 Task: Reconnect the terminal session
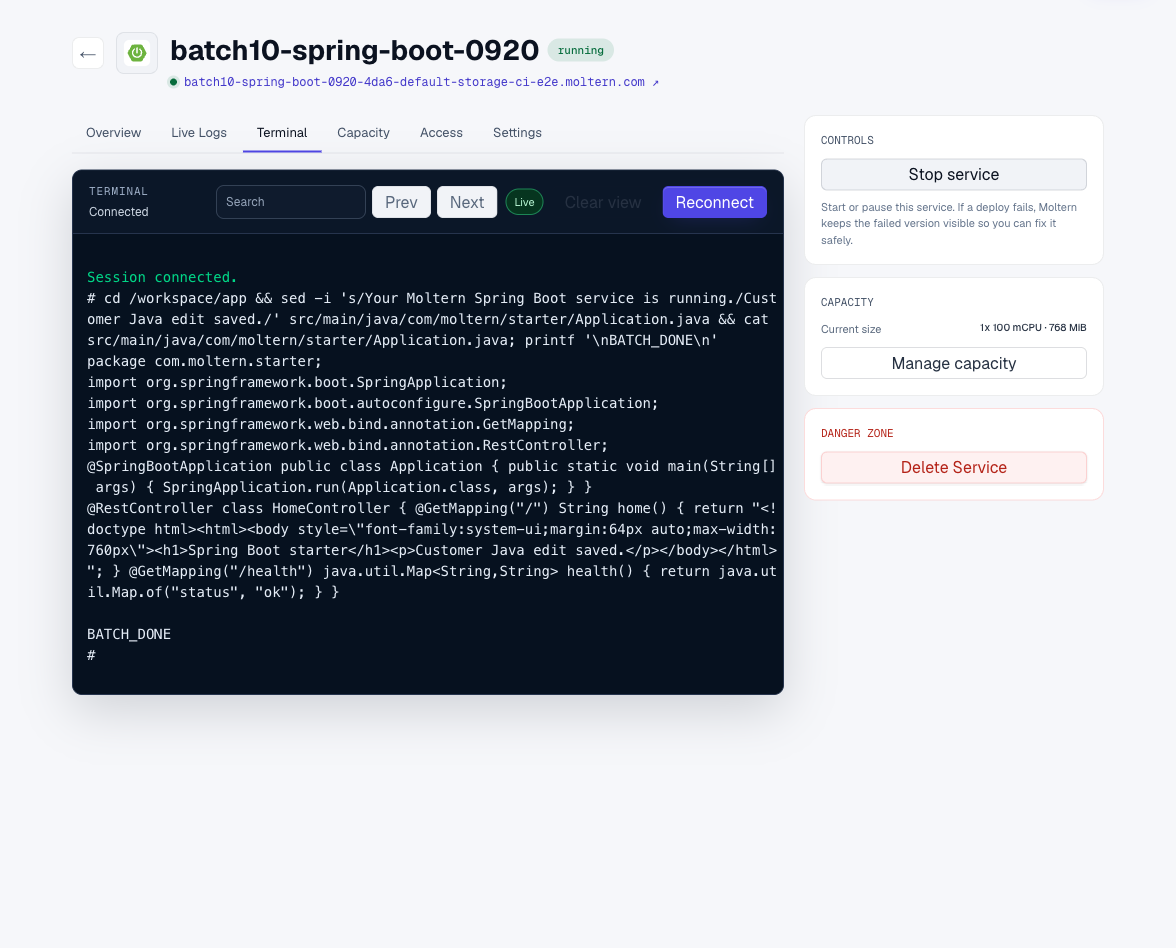(x=715, y=202)
